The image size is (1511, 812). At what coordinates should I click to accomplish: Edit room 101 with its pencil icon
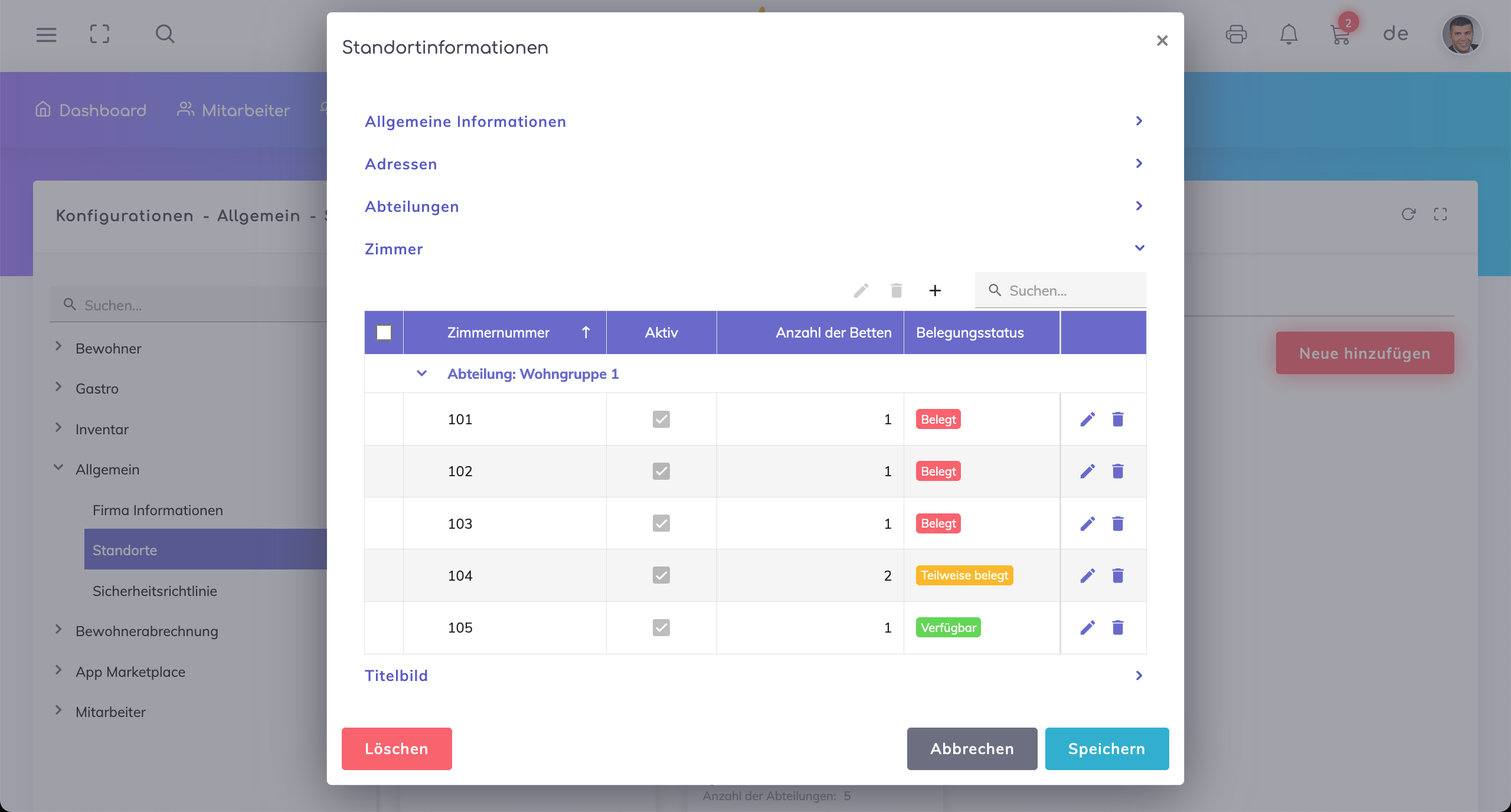[1087, 419]
